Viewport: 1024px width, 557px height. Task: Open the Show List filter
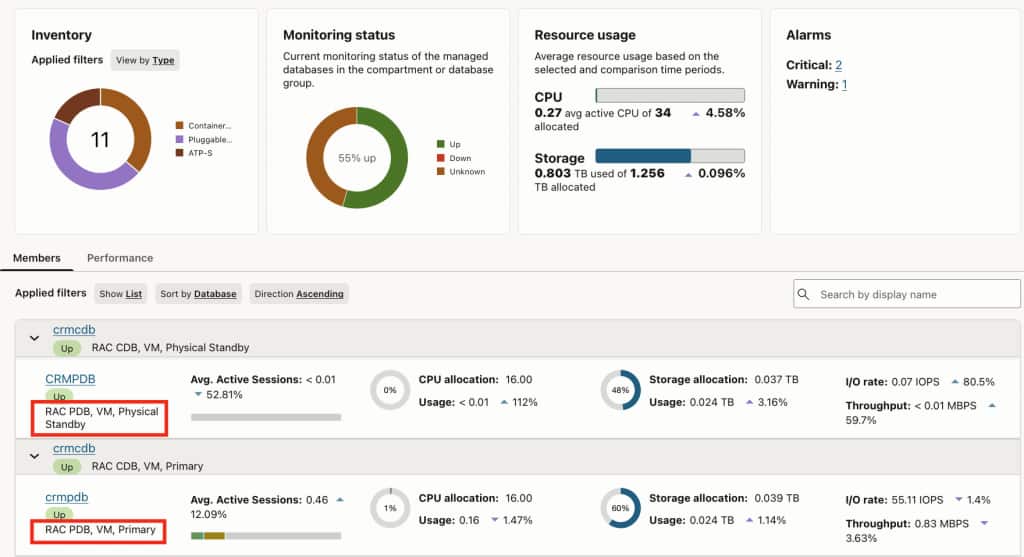[120, 294]
